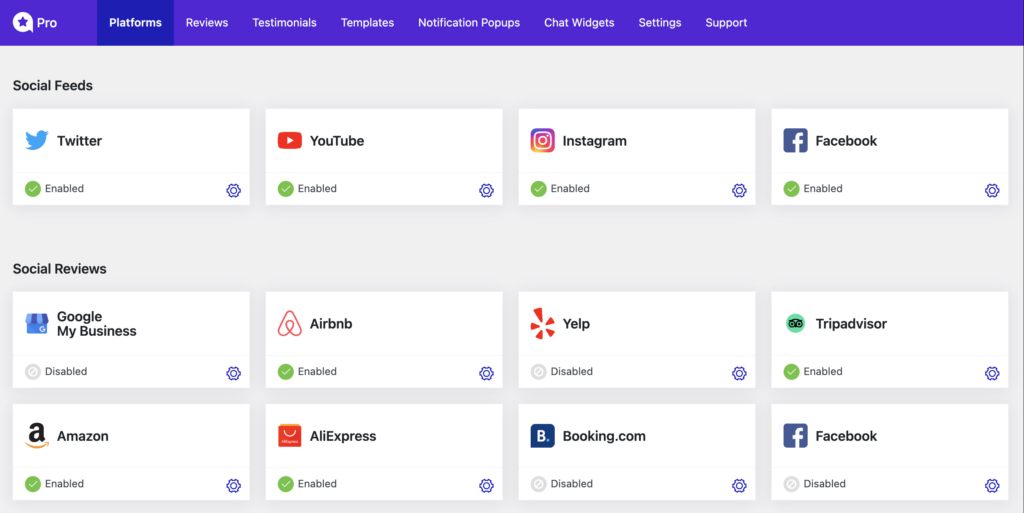Go to the Templates tab
1024x513 pixels.
point(367,23)
